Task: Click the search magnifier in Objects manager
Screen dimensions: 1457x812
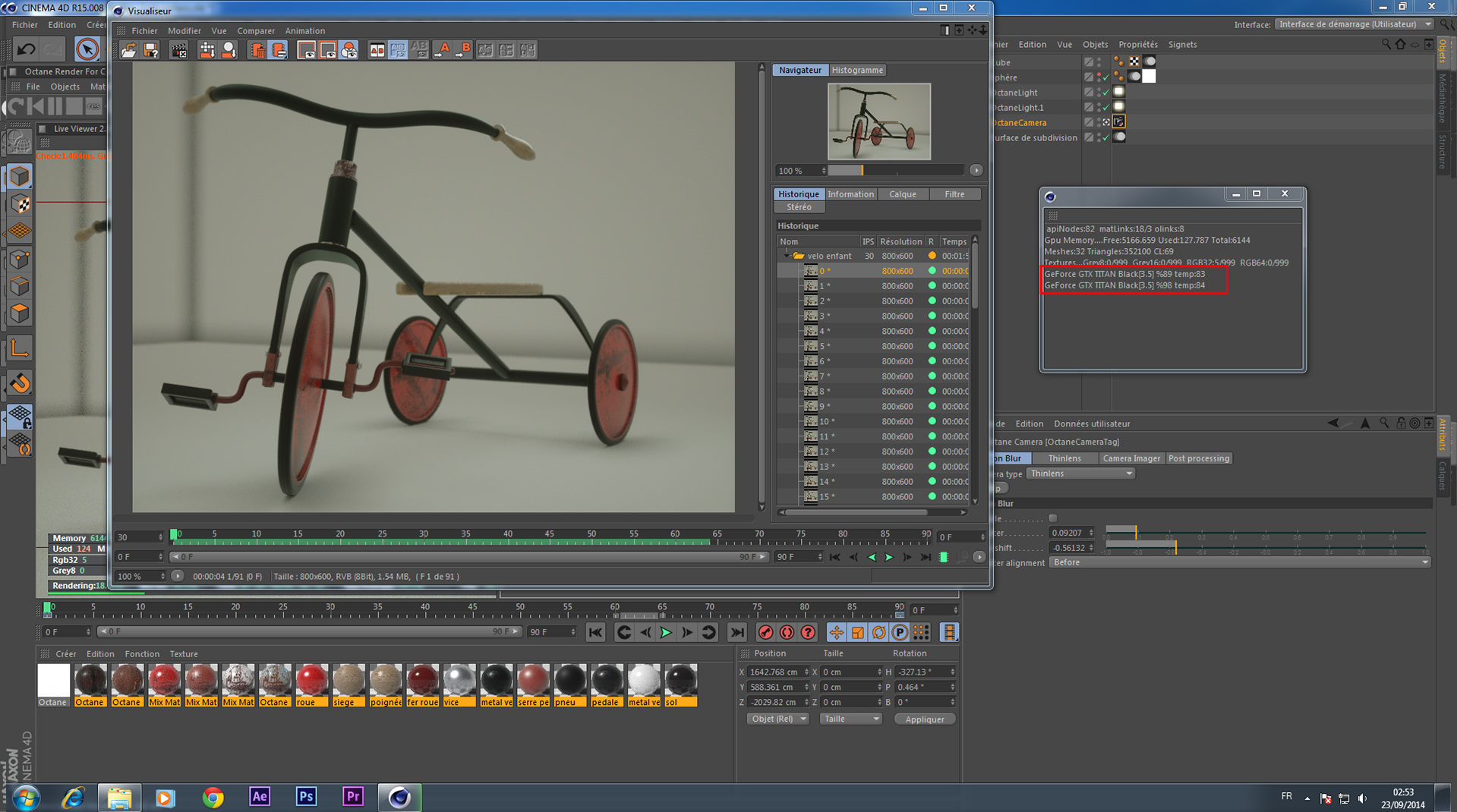Action: pos(1386,45)
